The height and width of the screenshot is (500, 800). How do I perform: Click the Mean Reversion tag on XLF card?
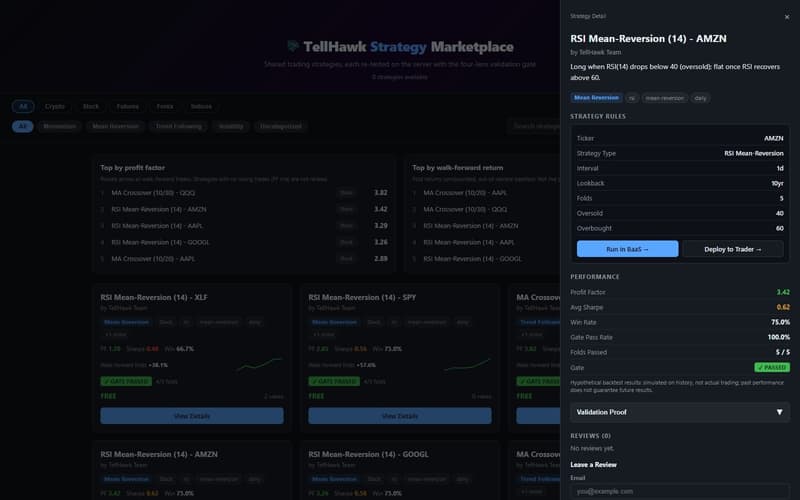coord(126,322)
